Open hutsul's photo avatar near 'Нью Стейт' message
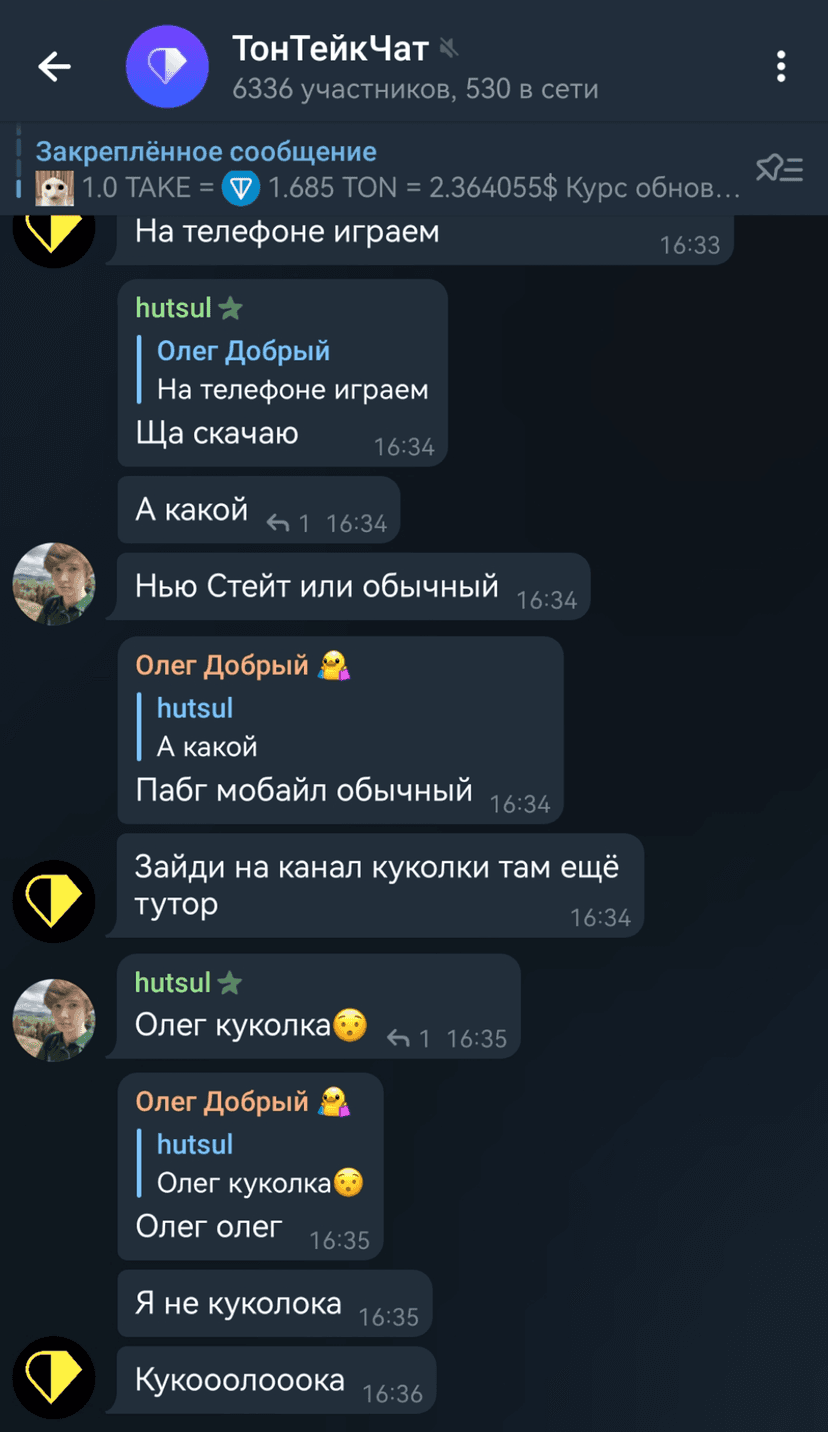The image size is (828, 1432). (54, 584)
